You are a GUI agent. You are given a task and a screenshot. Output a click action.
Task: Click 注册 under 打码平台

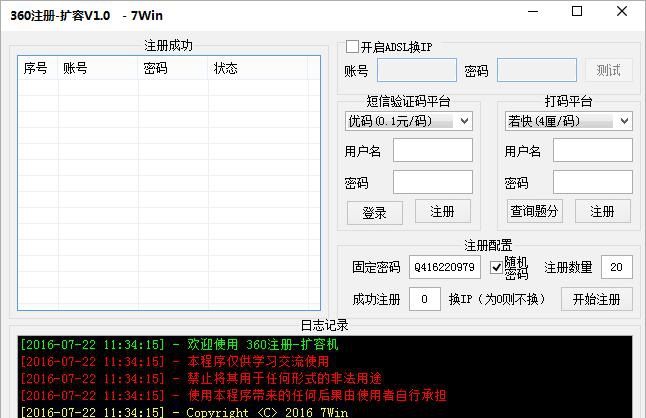click(x=602, y=212)
